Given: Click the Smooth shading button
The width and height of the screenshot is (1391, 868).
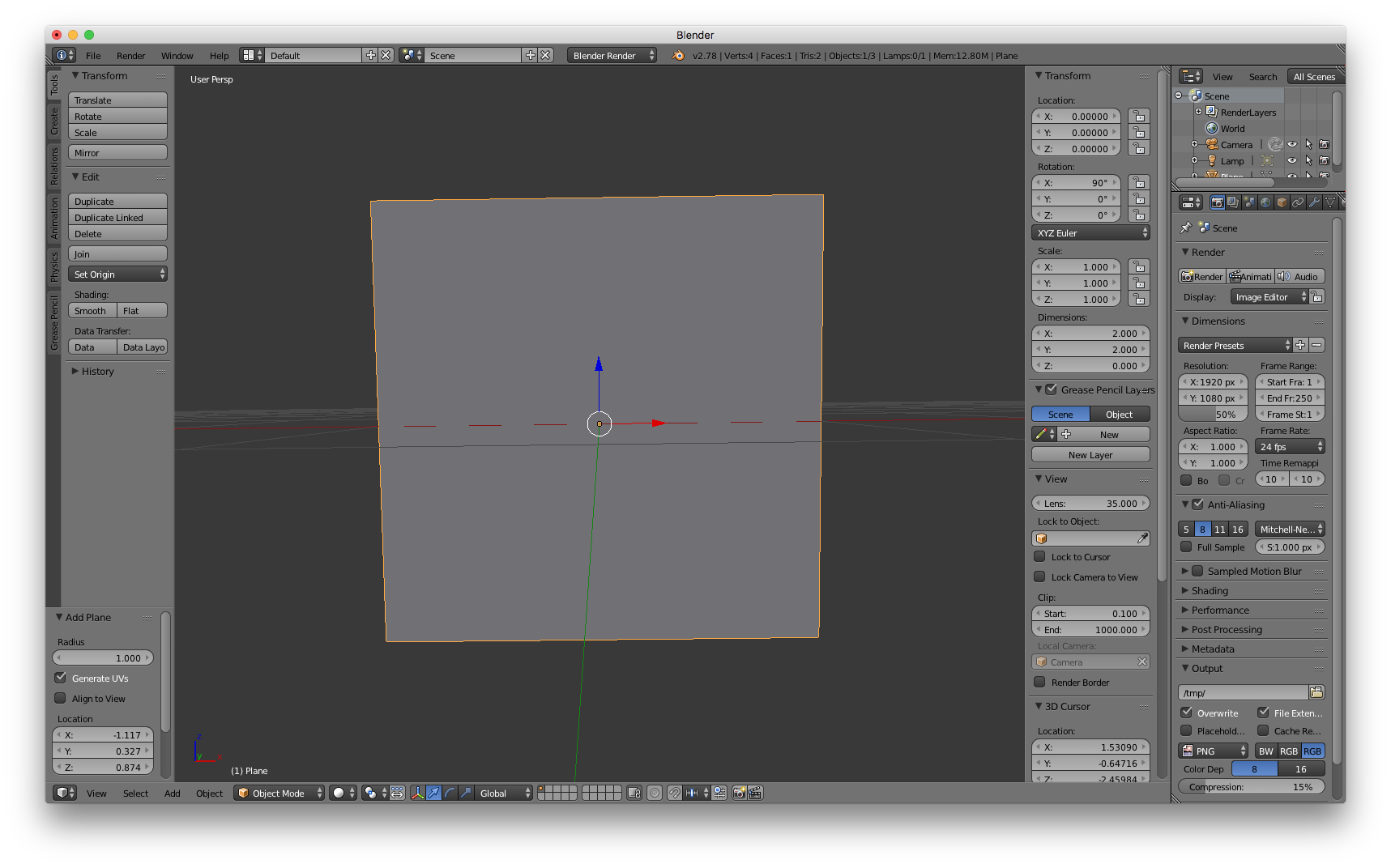Looking at the screenshot, I should [x=92, y=310].
